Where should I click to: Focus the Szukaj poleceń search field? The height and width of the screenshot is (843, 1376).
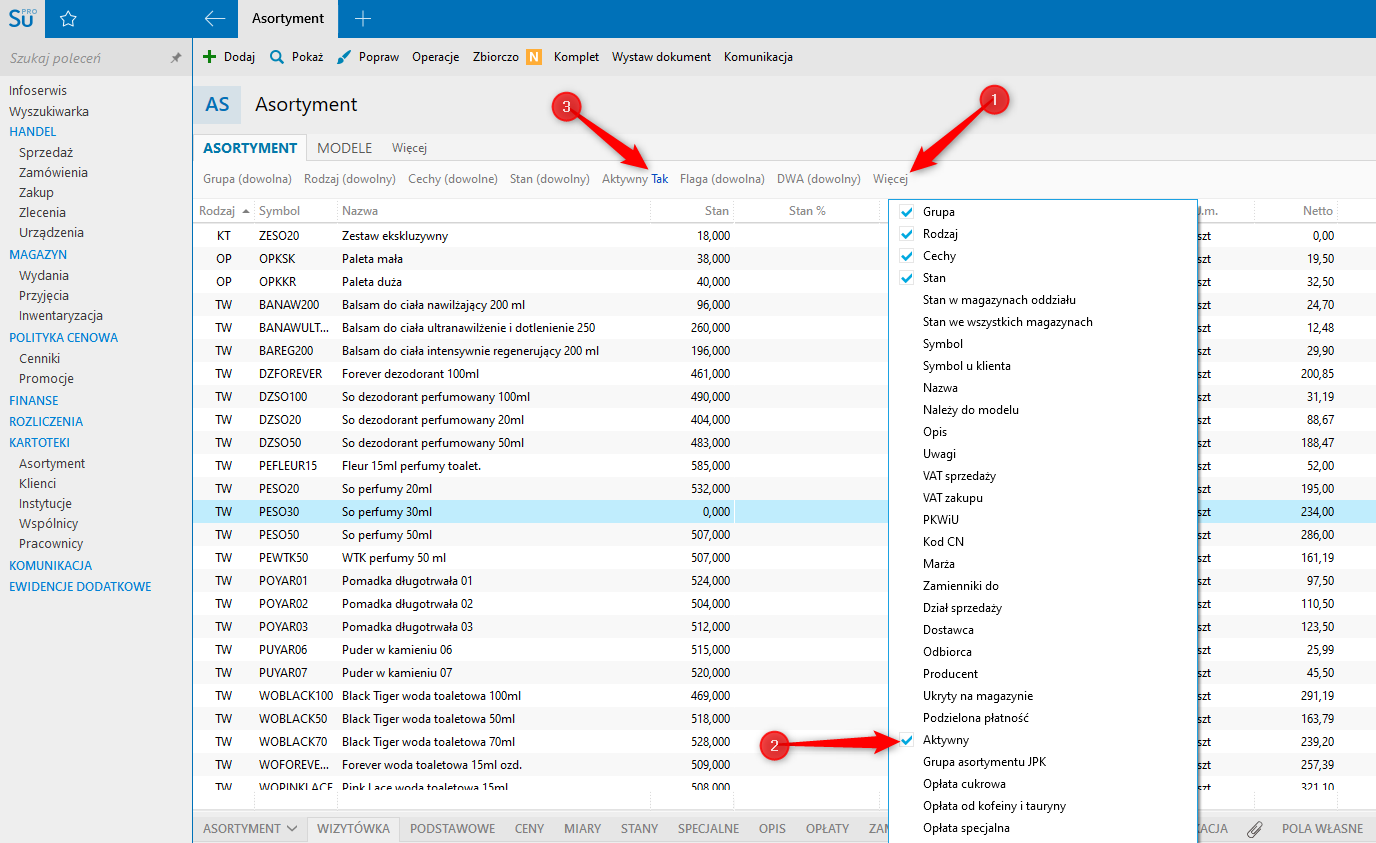[85, 59]
